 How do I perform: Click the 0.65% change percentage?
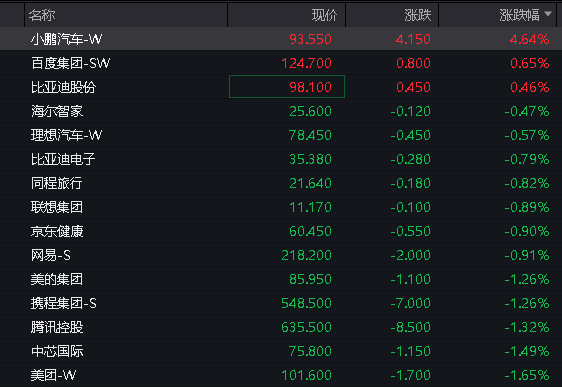(x=529, y=63)
